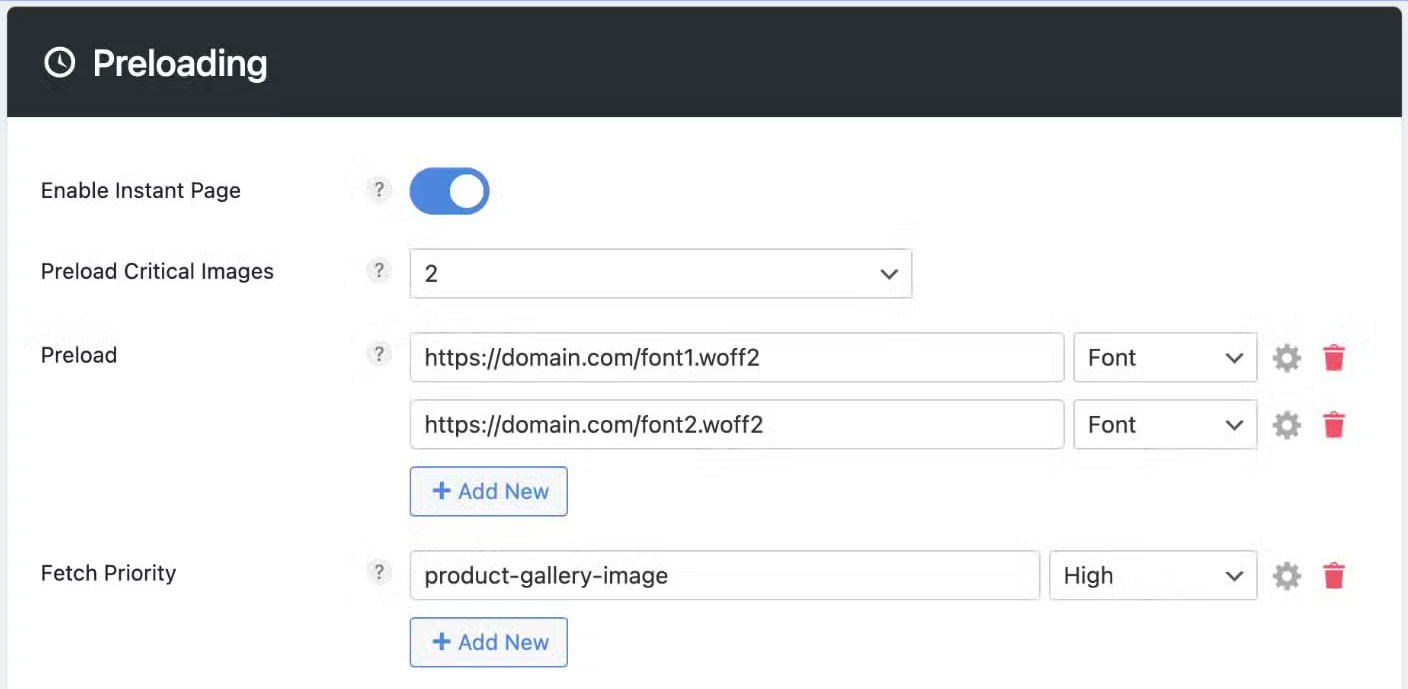This screenshot has width=1408, height=689.
Task: Delete the product-gallery-image fetch priority entry
Action: 1334,575
